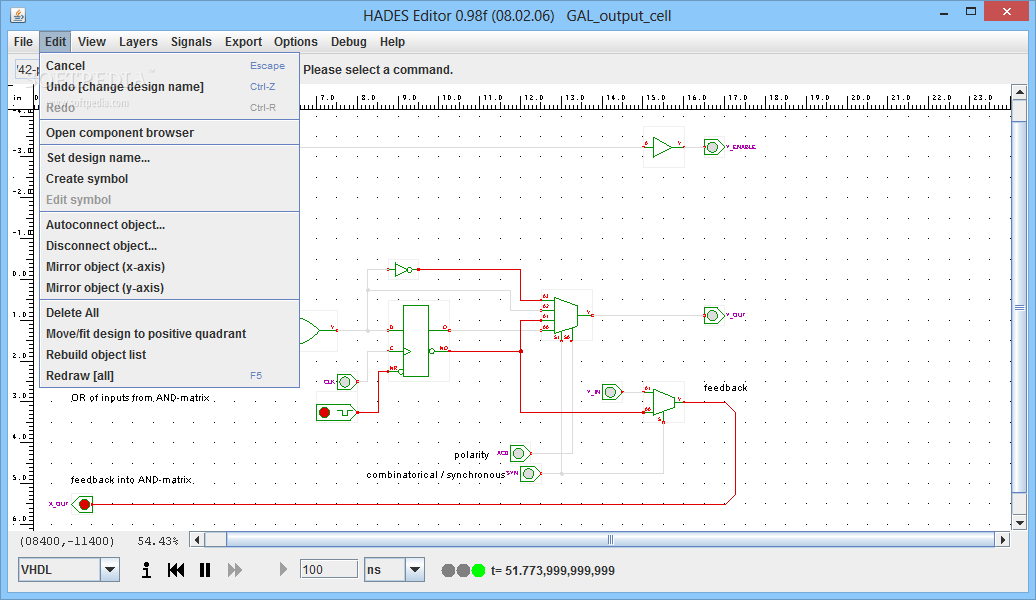The height and width of the screenshot is (600, 1036).
Task: Click the simulation time t= readout
Action: (553, 570)
